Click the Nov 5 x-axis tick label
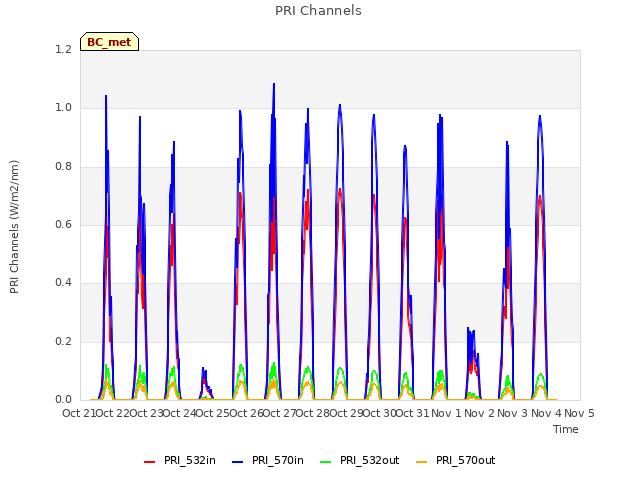The image size is (640, 480). pos(579,413)
